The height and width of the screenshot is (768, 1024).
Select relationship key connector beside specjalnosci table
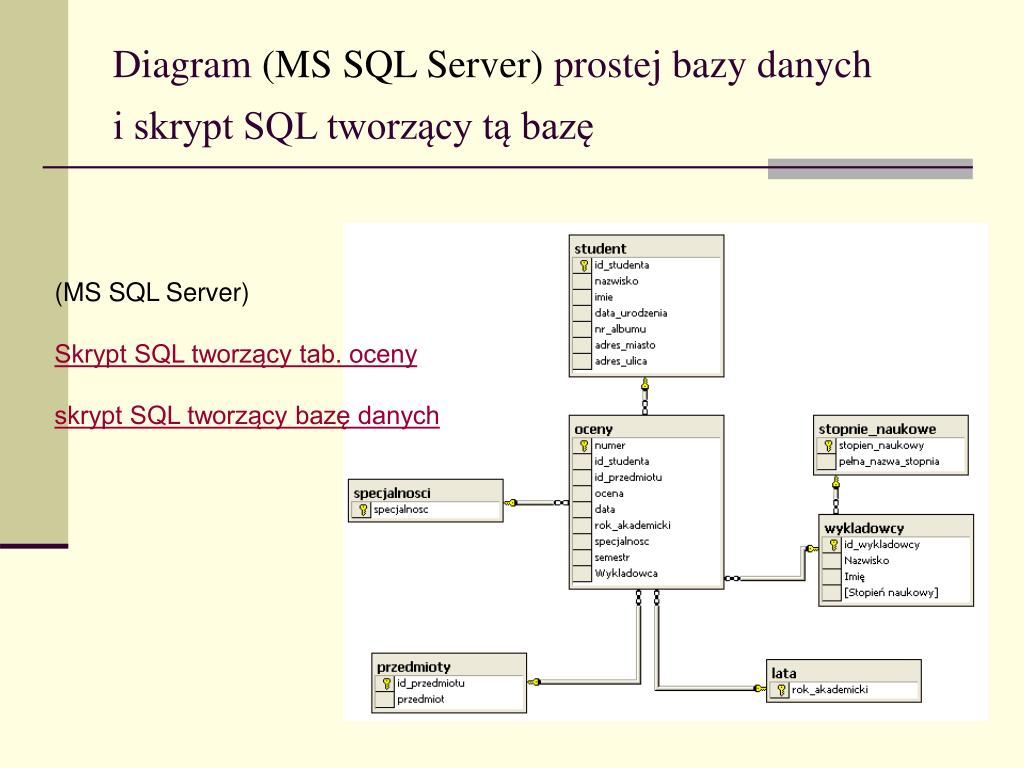[x=511, y=503]
